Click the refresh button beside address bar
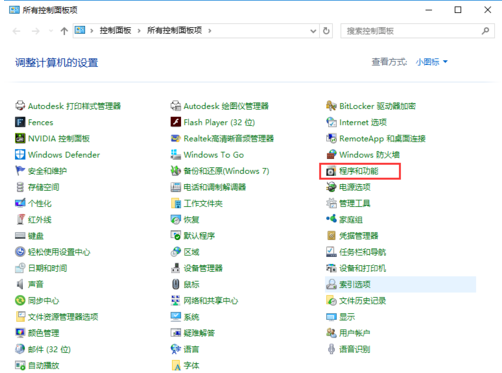This screenshot has height=373, width=502. pos(326,31)
